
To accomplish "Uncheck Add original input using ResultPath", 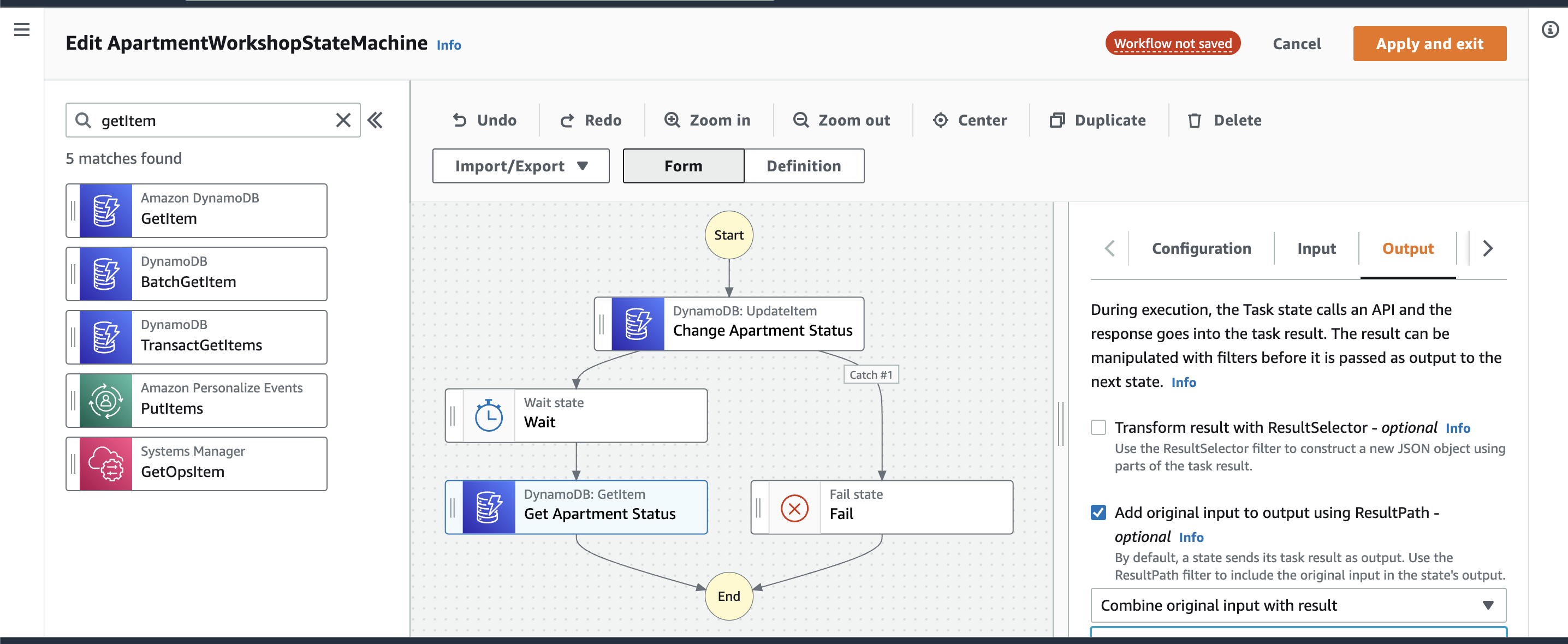I will 1098,512.
